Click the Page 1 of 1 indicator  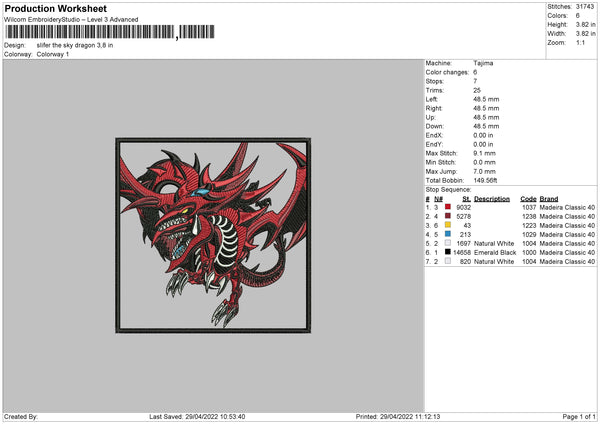tap(579, 417)
